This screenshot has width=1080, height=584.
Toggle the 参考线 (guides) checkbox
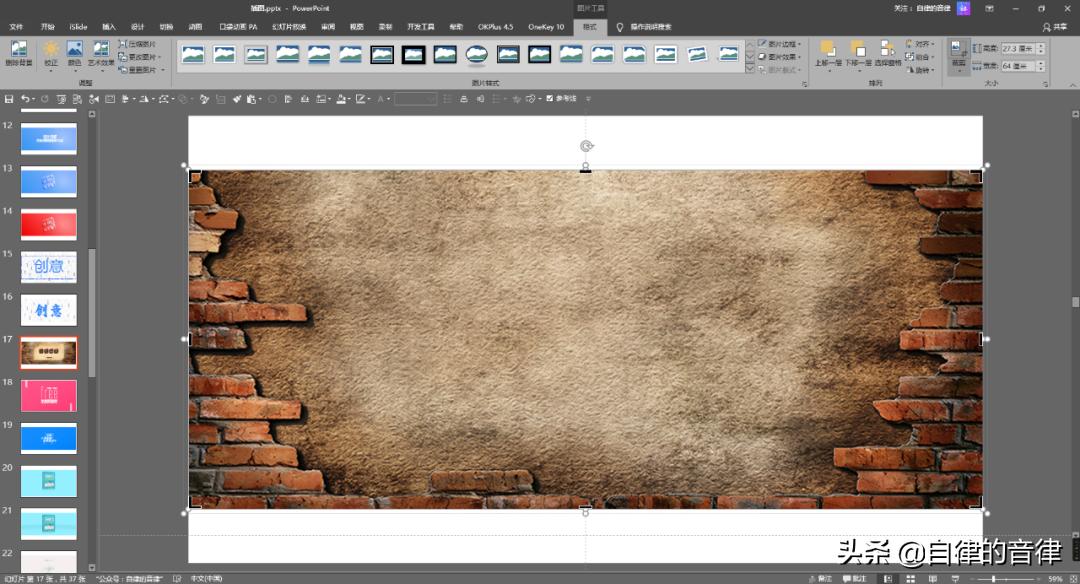click(550, 99)
